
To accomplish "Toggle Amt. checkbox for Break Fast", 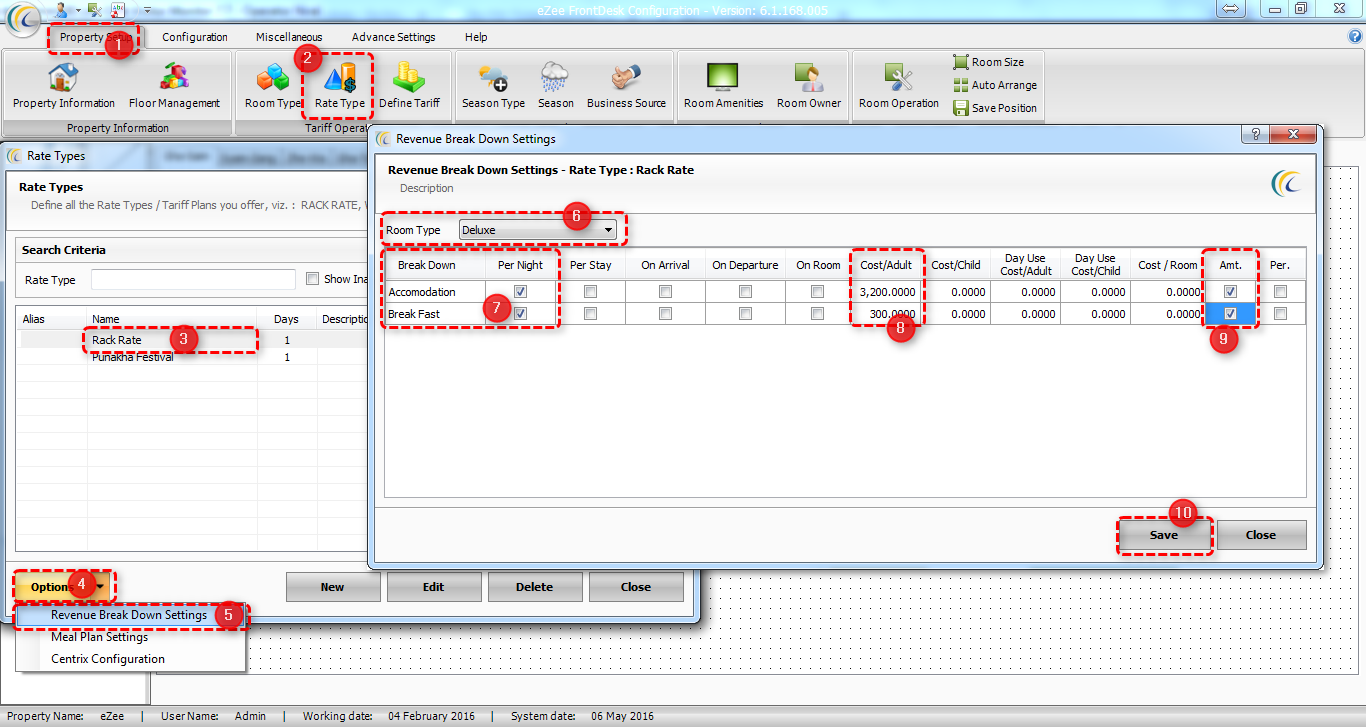I will click(1231, 314).
